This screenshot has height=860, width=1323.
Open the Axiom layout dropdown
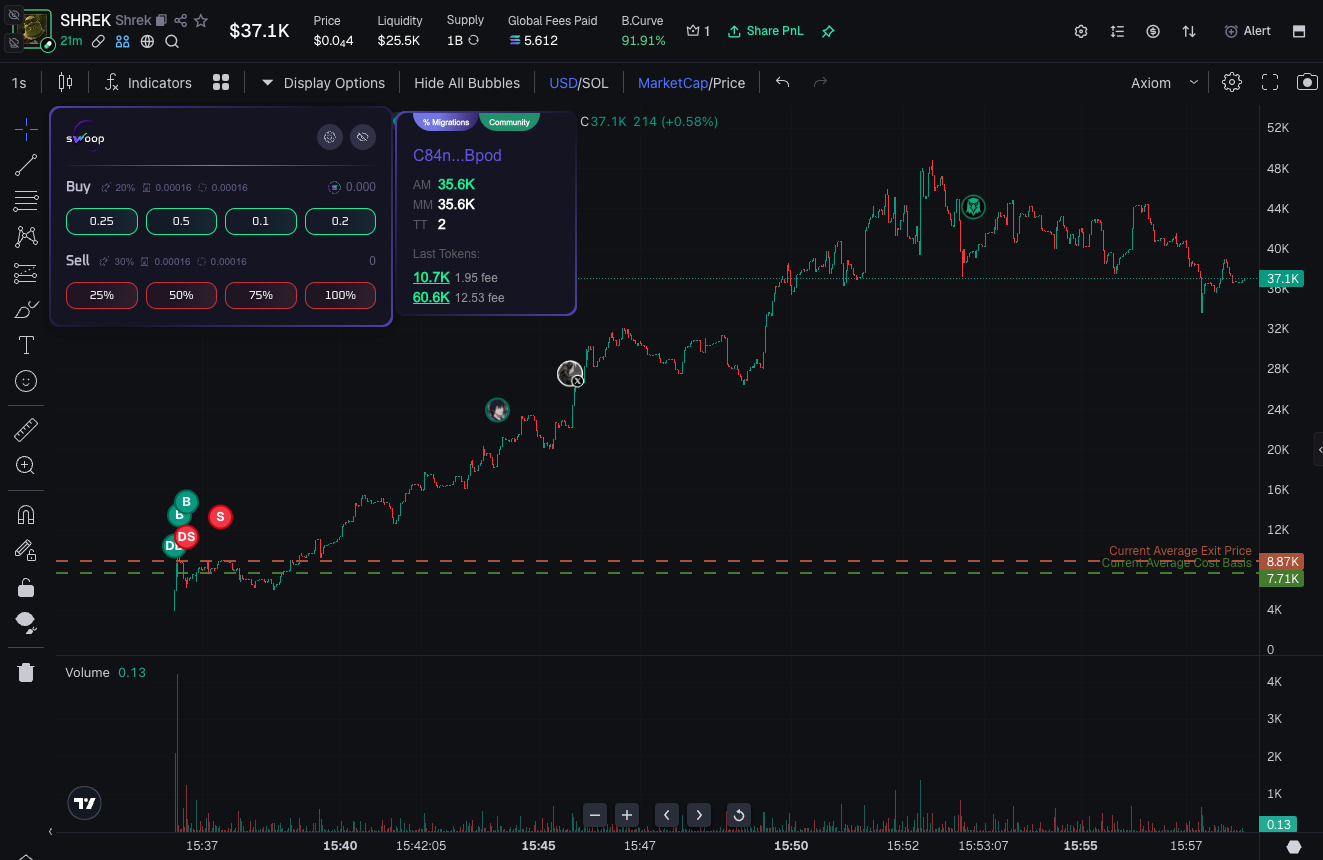[1163, 83]
